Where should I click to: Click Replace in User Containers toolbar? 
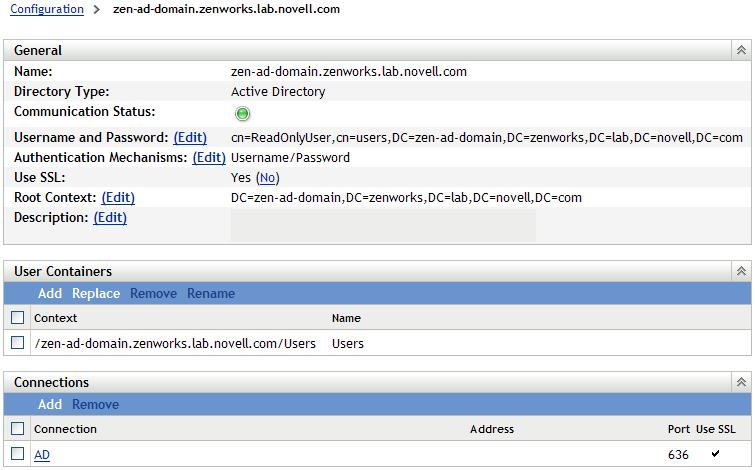[x=96, y=293]
